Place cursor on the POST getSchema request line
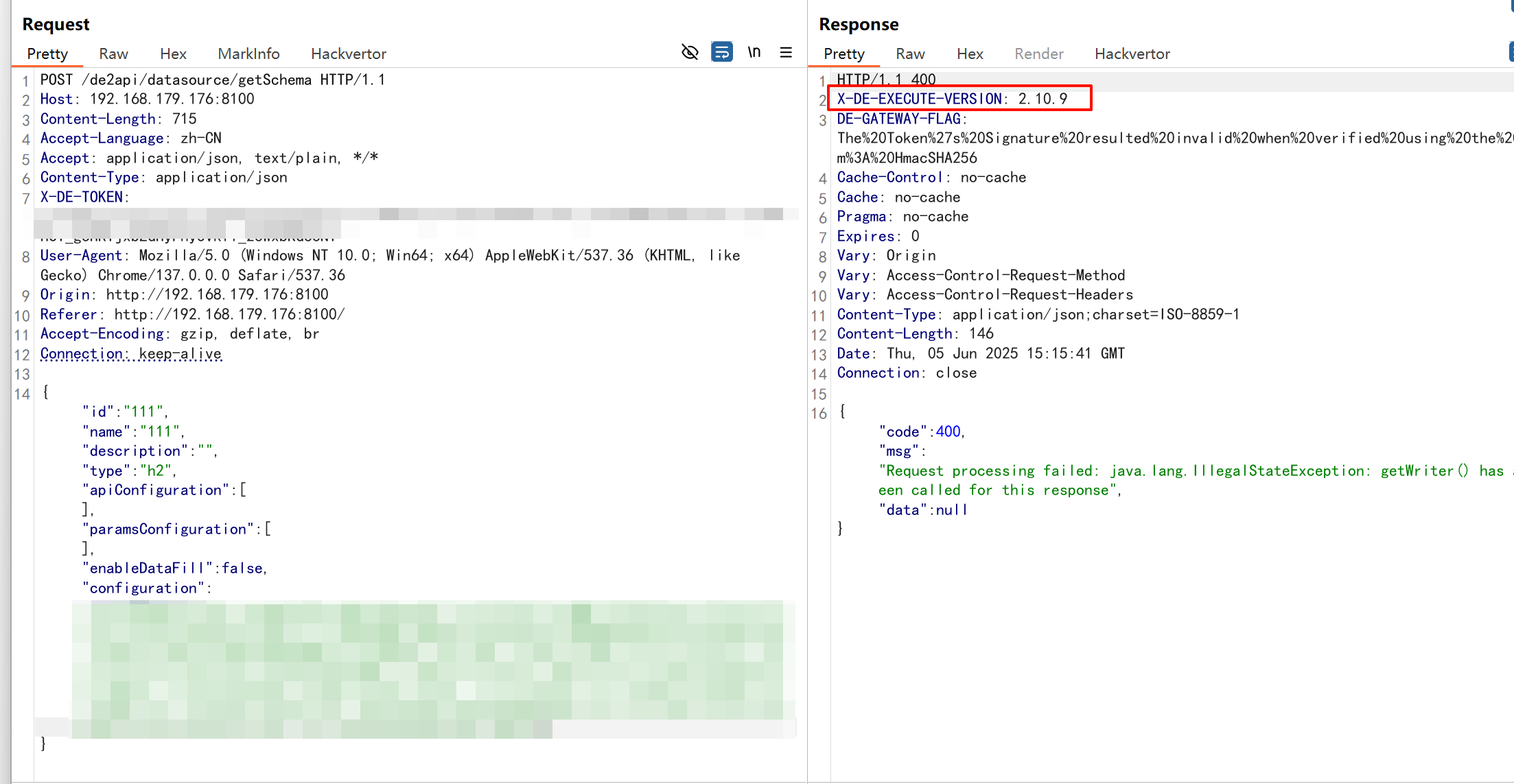 click(x=212, y=80)
